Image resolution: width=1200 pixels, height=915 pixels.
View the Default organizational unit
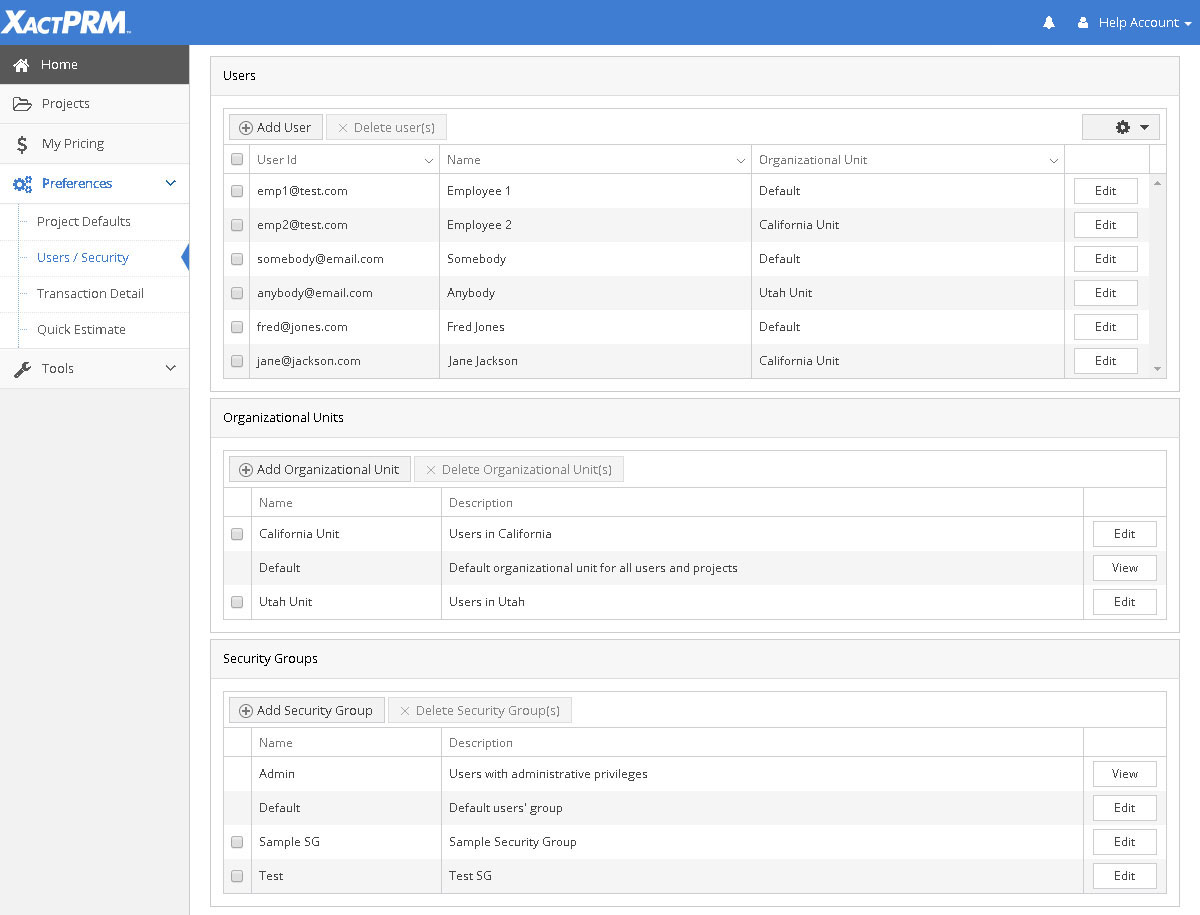1124,568
